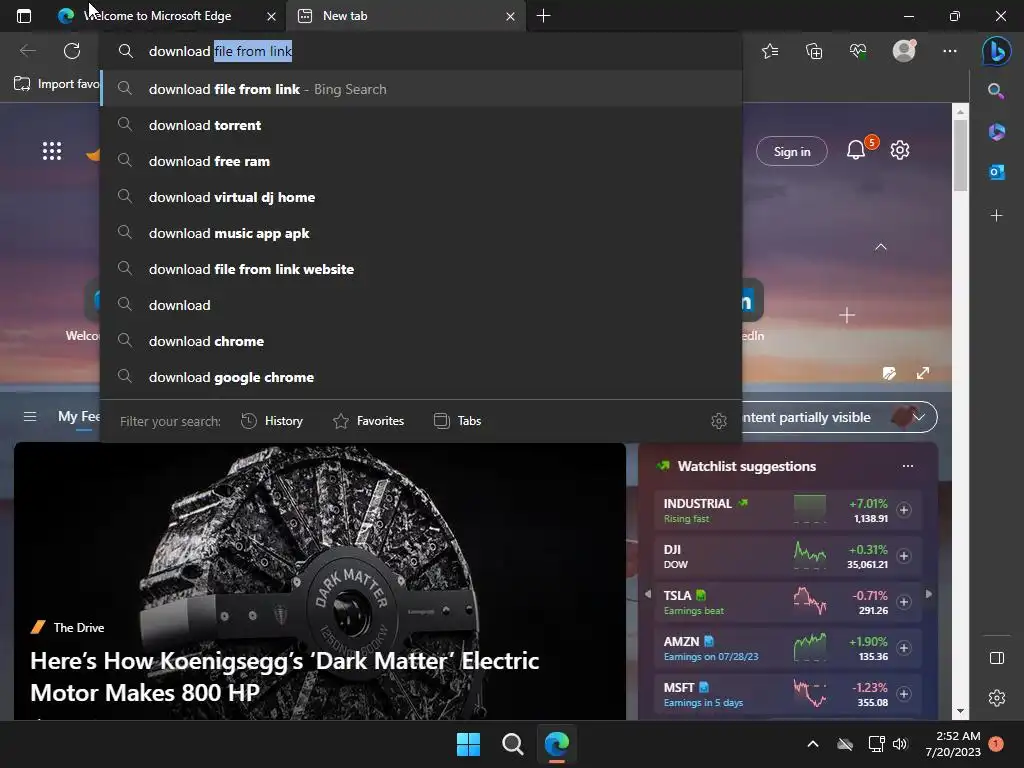Select suggestion download google chrome

tap(421, 377)
